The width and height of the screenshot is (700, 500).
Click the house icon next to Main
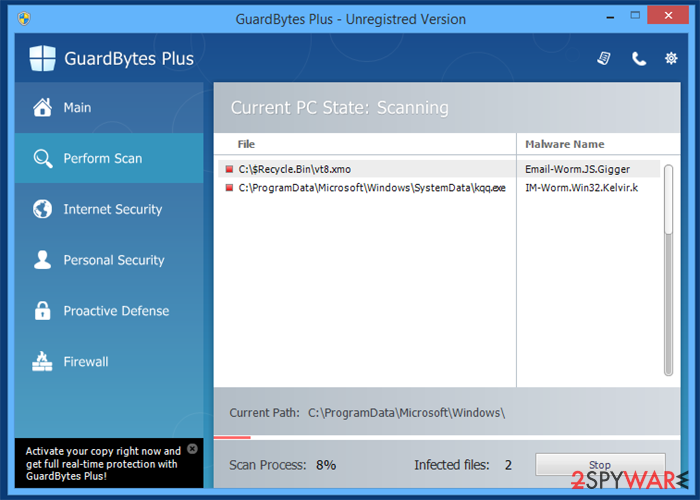tap(42, 107)
